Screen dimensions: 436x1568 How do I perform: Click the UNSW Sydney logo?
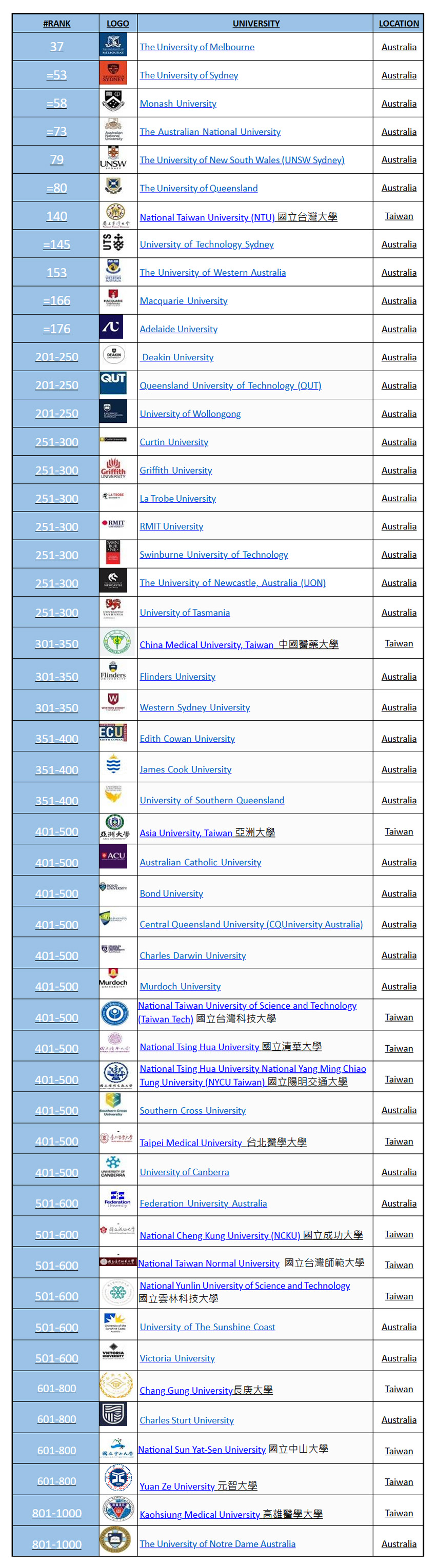113,159
